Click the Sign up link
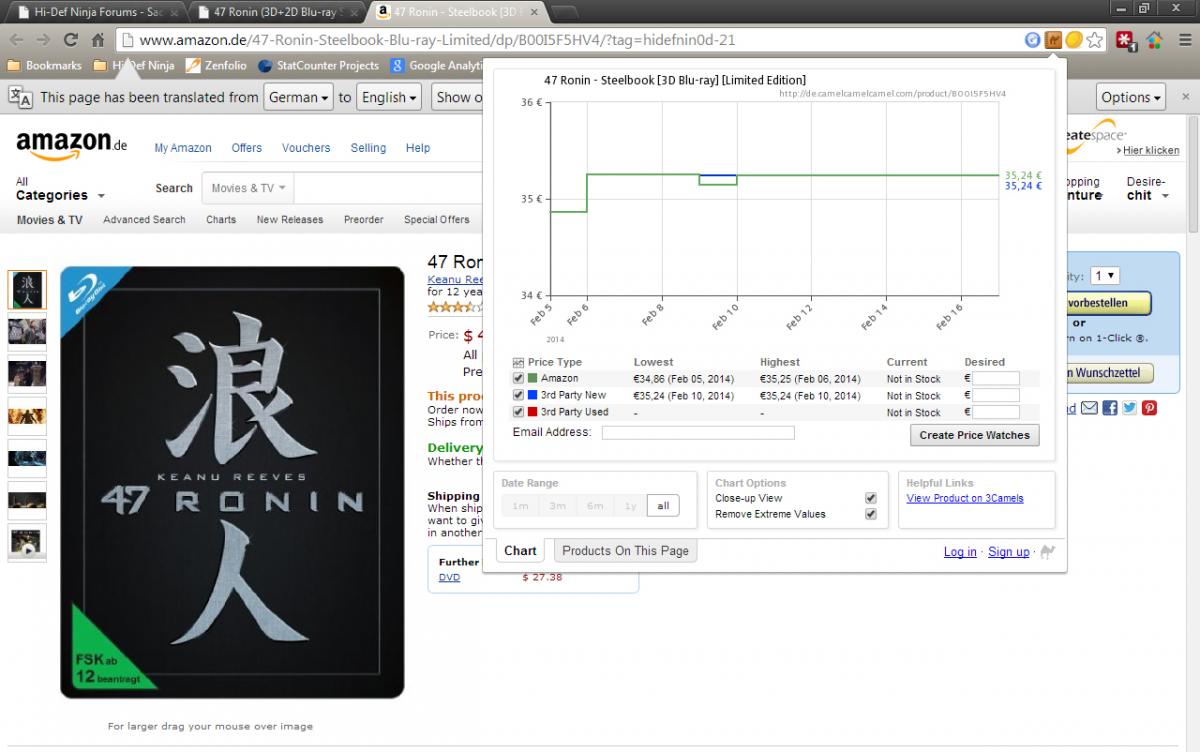The height and width of the screenshot is (752, 1200). (1008, 552)
